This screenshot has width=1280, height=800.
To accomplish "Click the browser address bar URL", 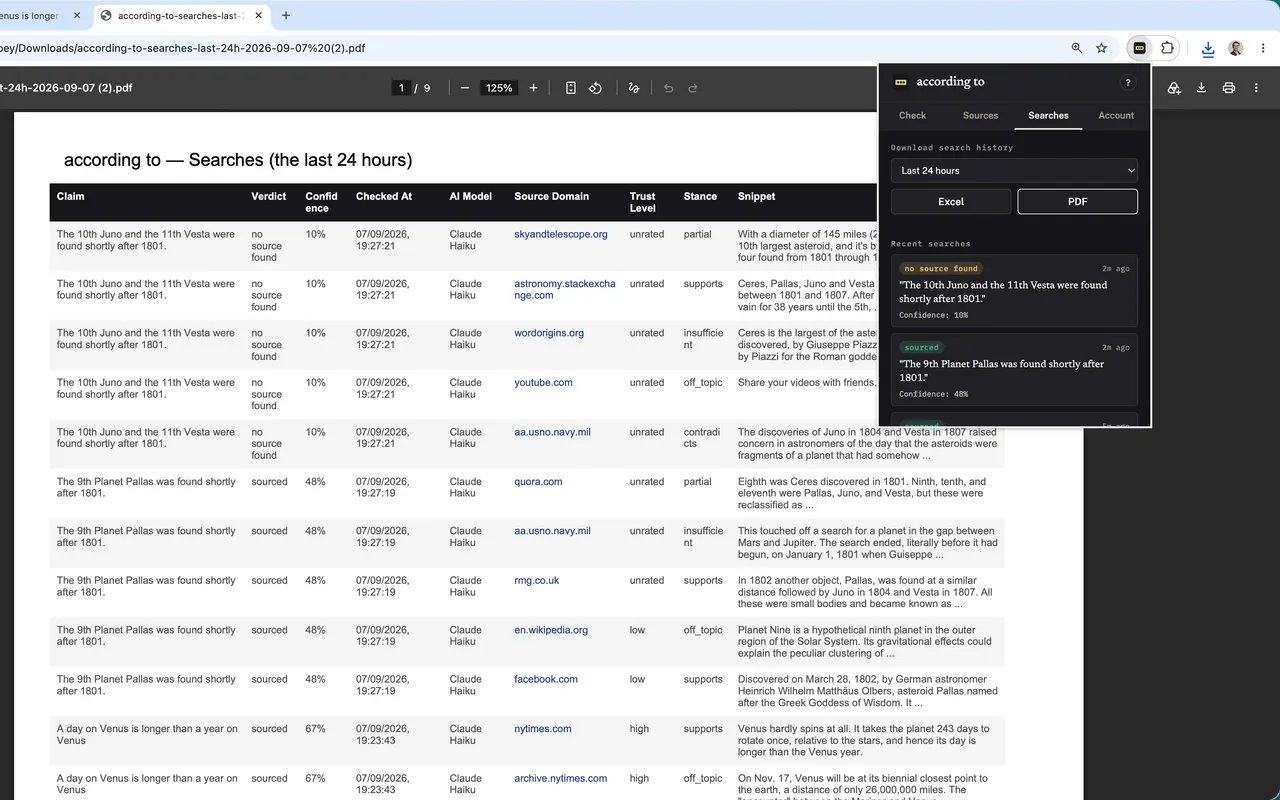I will point(182,48).
